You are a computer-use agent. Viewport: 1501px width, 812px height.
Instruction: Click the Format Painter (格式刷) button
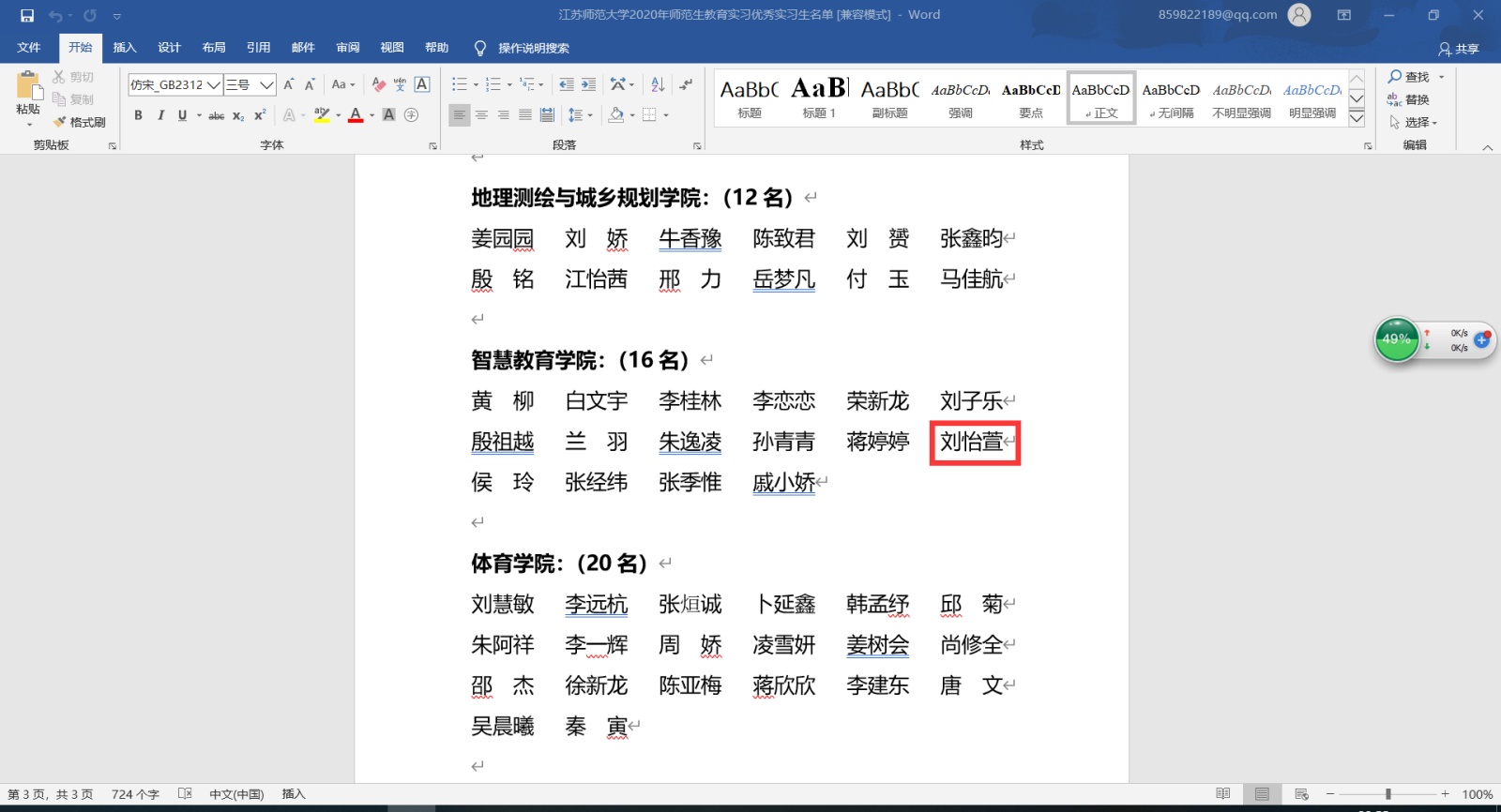80,122
